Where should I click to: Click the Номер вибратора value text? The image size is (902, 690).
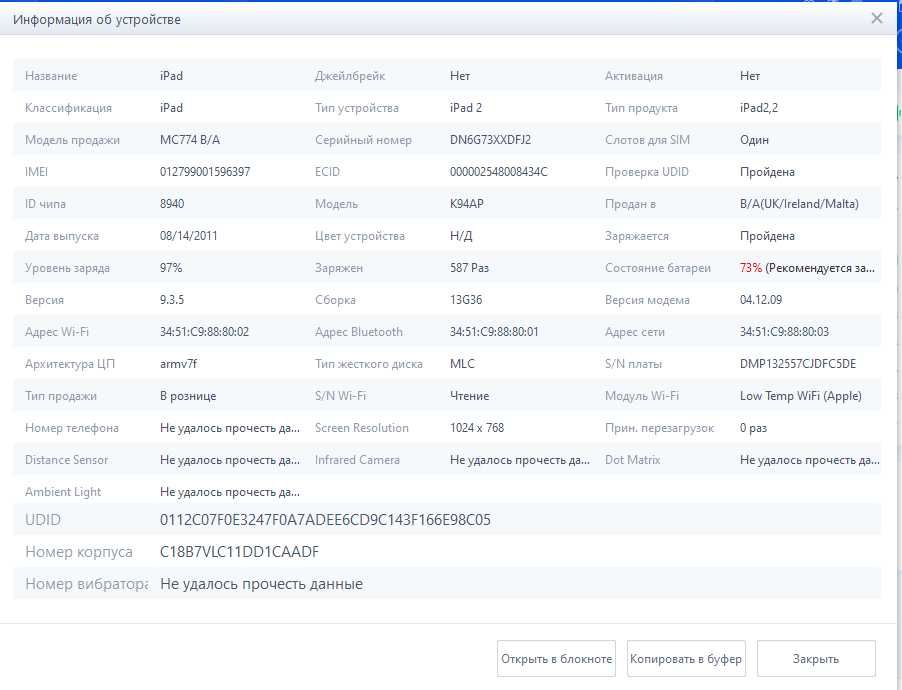click(261, 584)
